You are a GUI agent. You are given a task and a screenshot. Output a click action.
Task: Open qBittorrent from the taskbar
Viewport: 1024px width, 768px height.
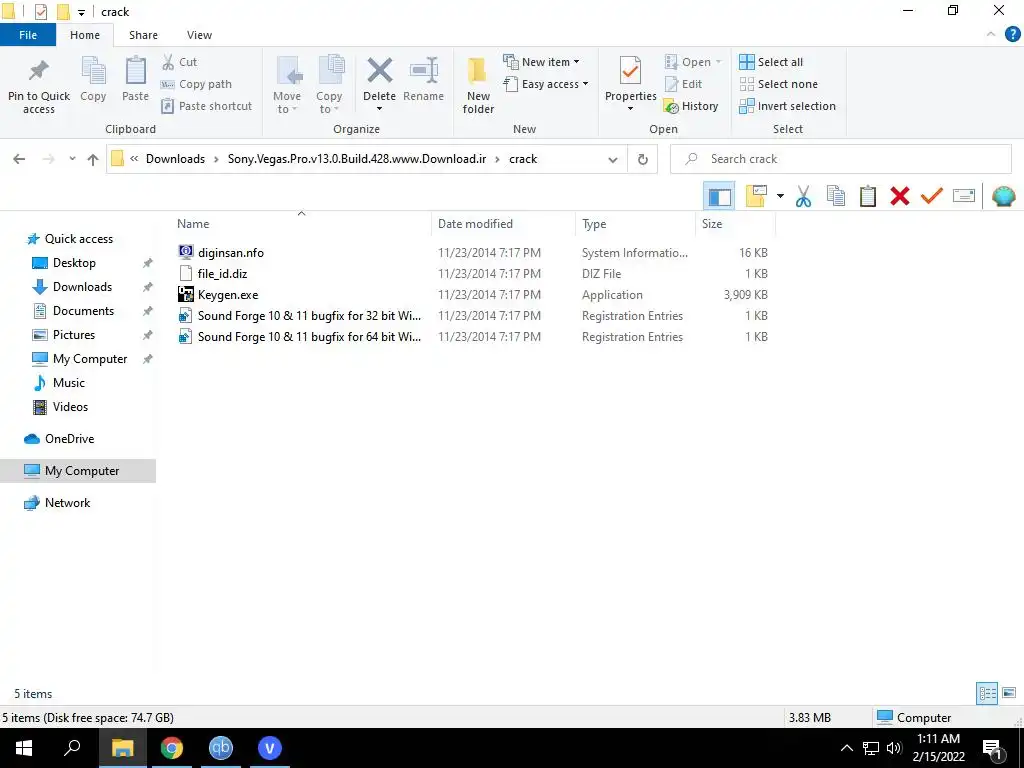click(221, 748)
